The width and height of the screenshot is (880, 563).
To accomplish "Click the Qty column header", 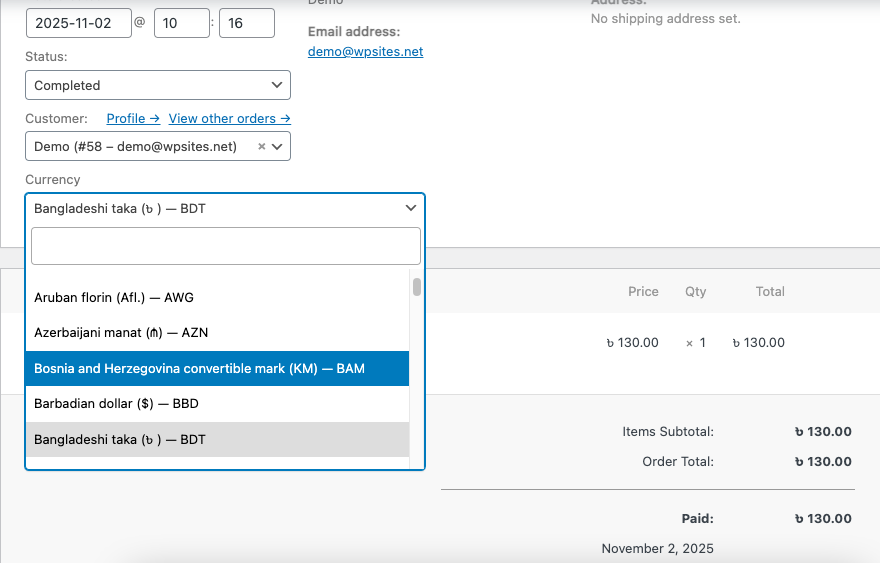I will (695, 291).
